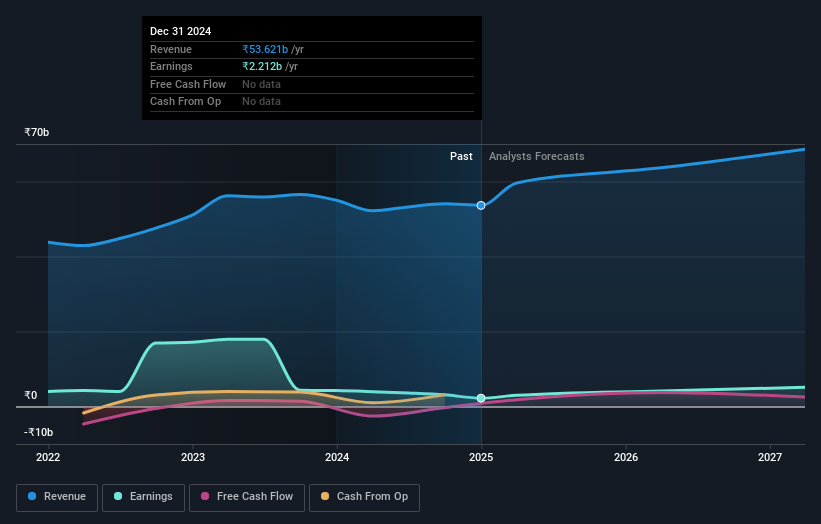Image resolution: width=821 pixels, height=524 pixels.
Task: Click the 2027 x-axis label
Action: click(770, 458)
